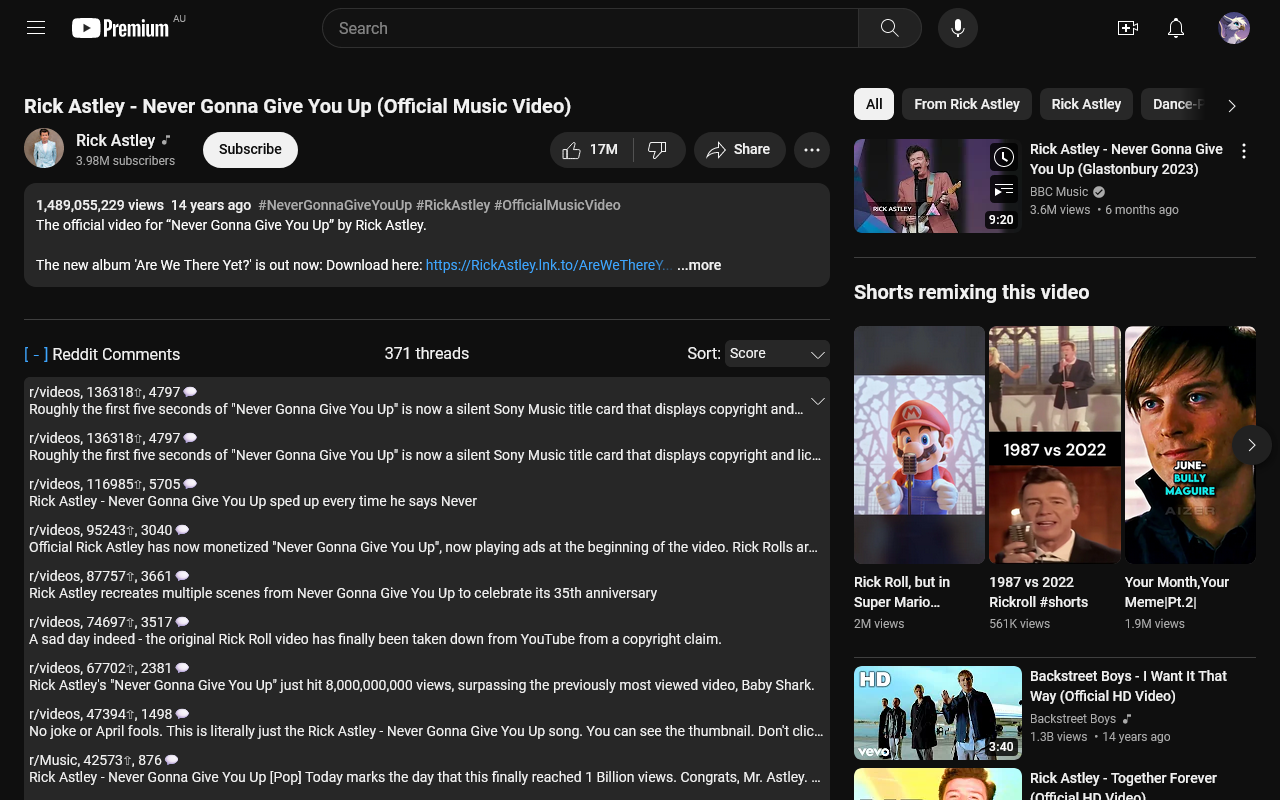This screenshot has width=1280, height=800.
Task: Open BBC Music channel
Action: coord(1059,192)
